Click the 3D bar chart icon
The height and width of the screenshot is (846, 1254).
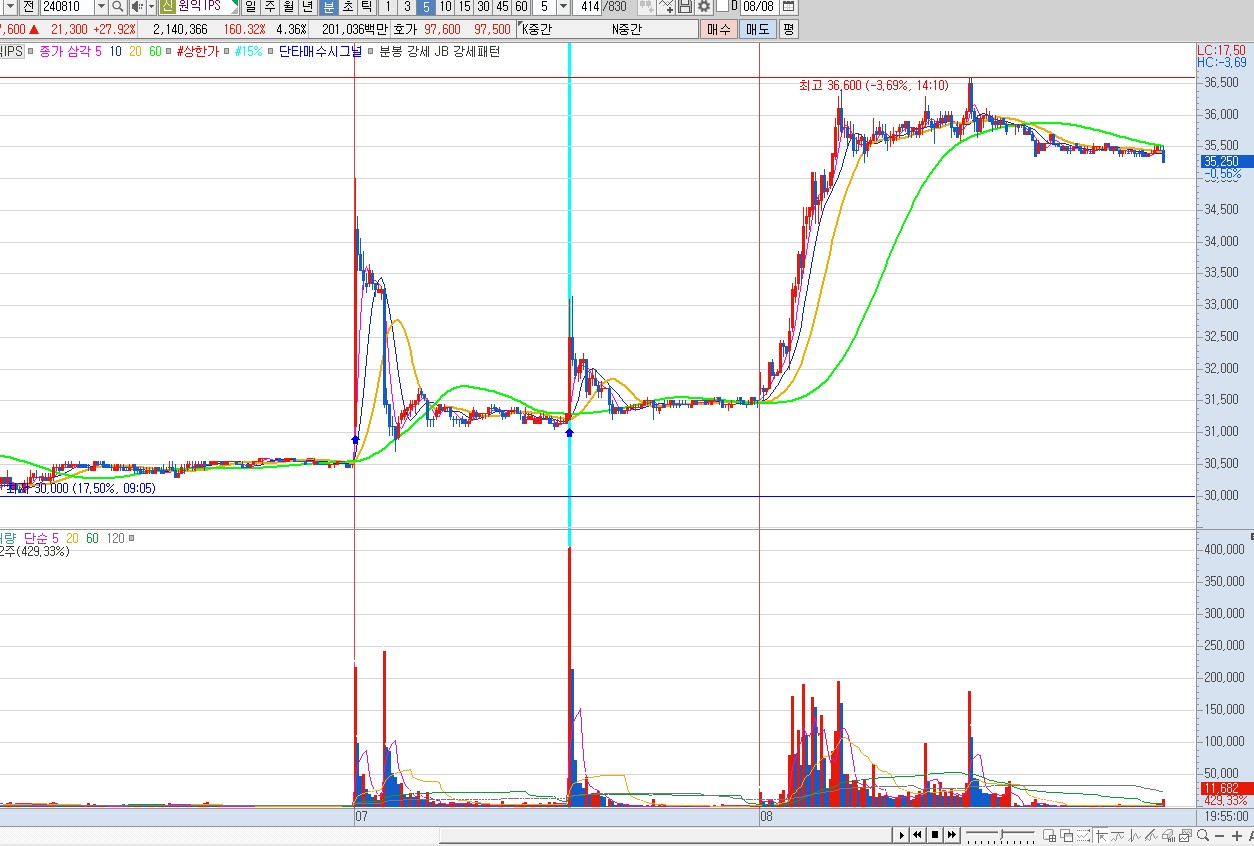[x=1168, y=836]
